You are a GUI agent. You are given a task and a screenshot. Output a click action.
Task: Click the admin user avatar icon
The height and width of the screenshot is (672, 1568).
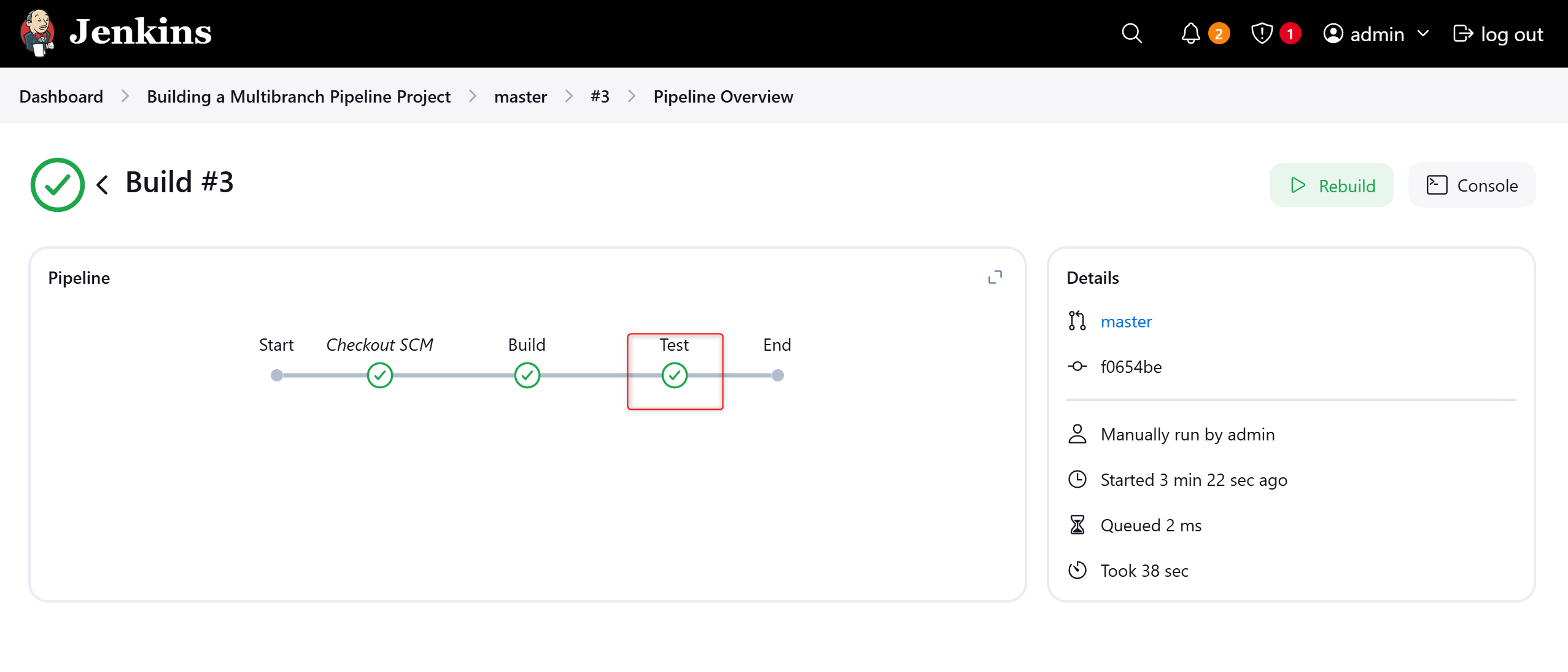tap(1333, 33)
